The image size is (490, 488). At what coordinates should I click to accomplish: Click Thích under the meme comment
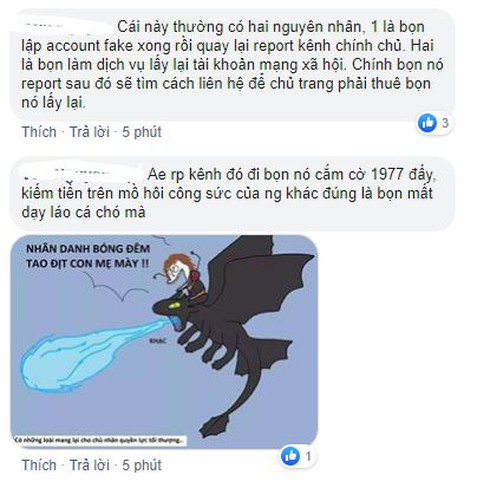[x=39, y=465]
